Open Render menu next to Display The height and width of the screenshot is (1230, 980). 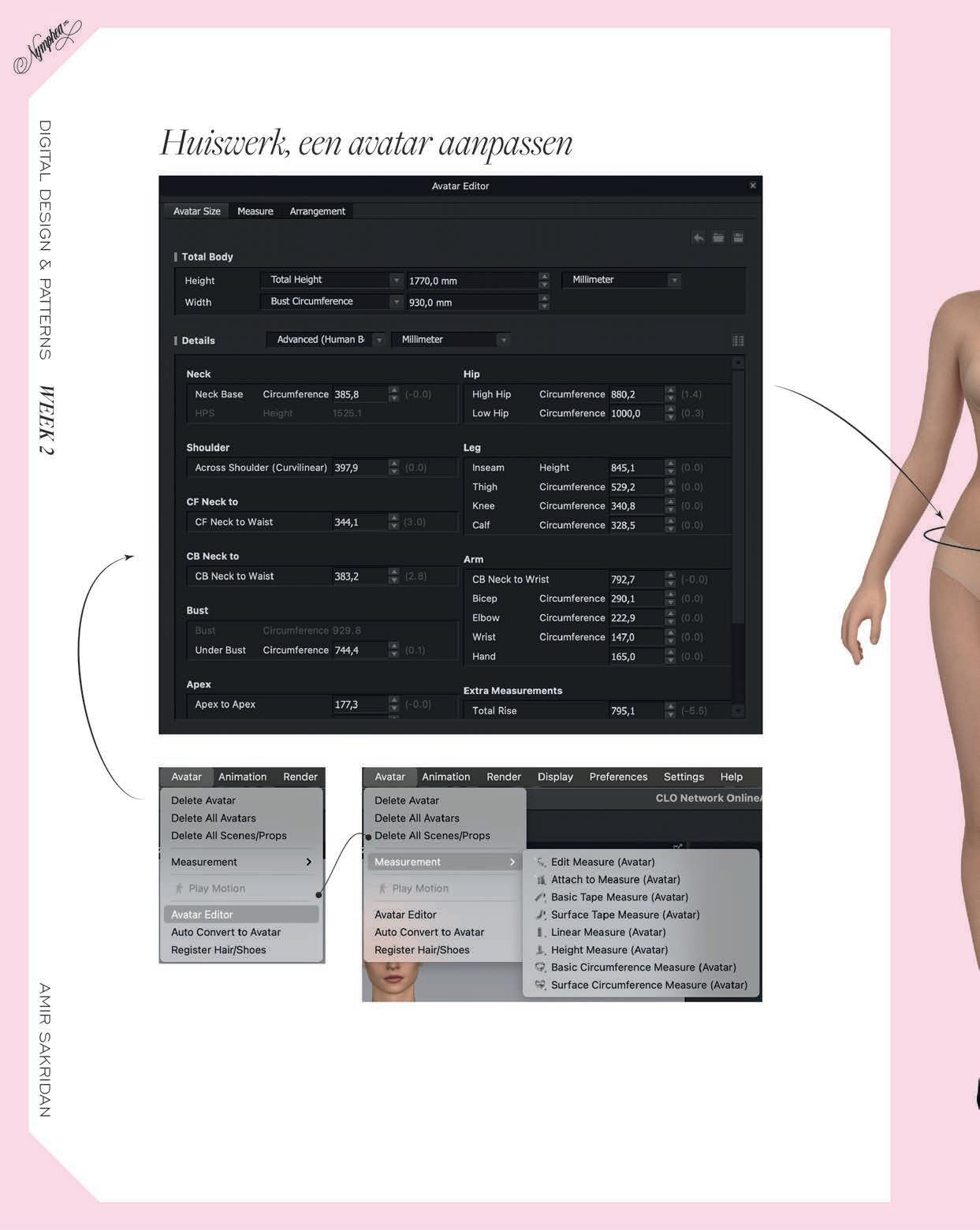click(504, 777)
